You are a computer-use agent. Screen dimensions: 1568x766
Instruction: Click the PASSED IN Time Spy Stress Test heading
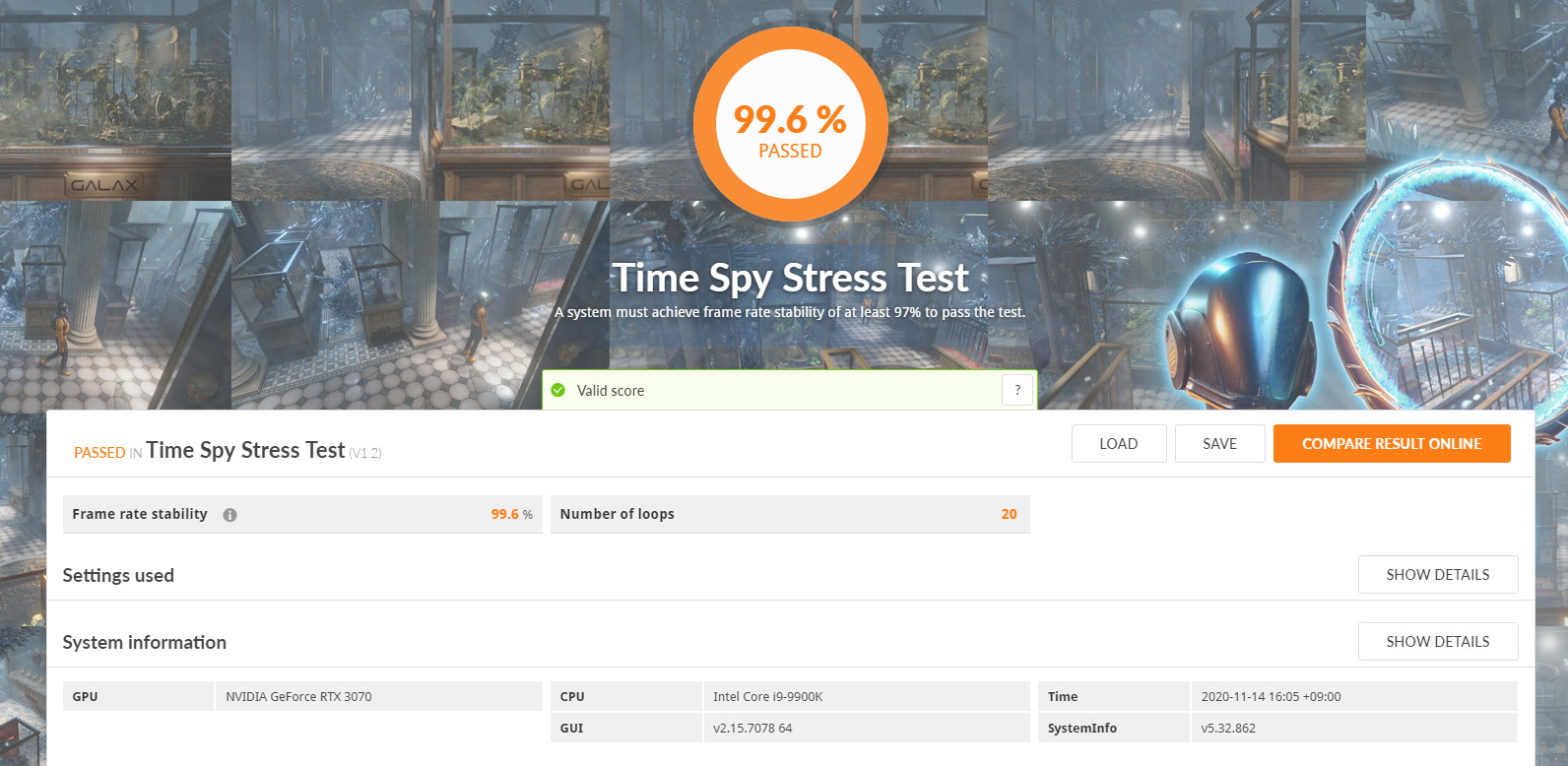[228, 451]
